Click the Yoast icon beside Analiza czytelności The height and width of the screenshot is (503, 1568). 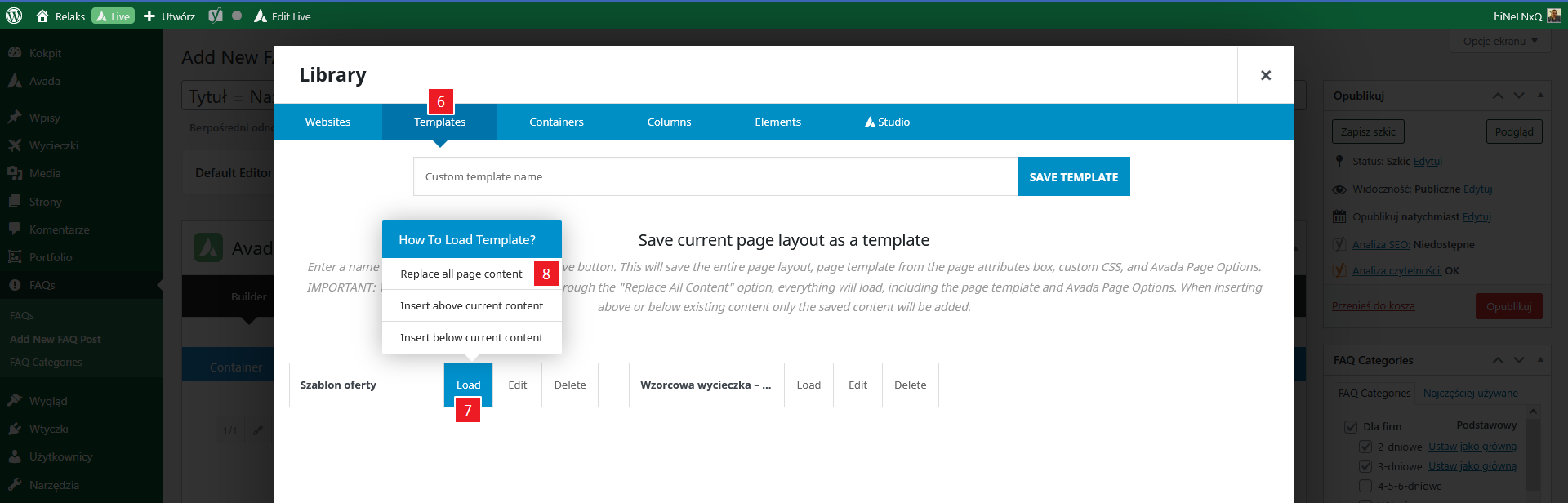(x=1339, y=270)
